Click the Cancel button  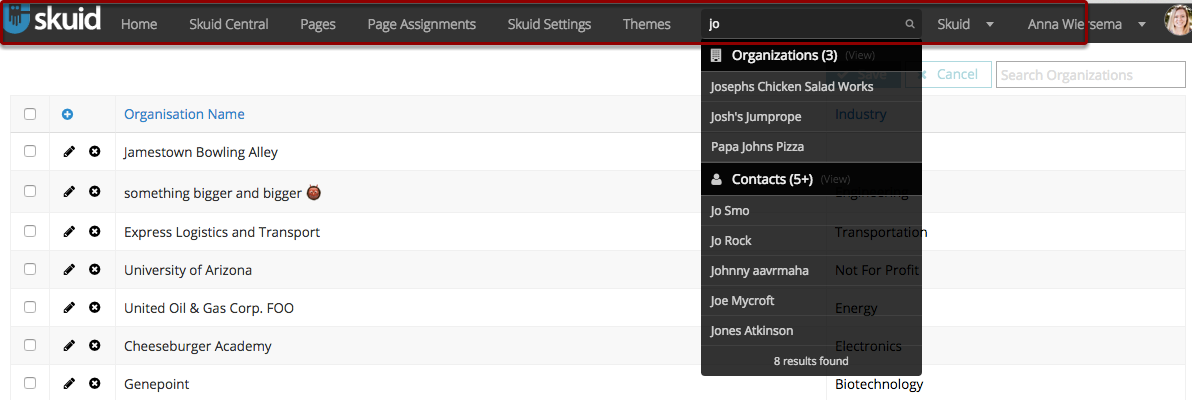click(x=948, y=74)
